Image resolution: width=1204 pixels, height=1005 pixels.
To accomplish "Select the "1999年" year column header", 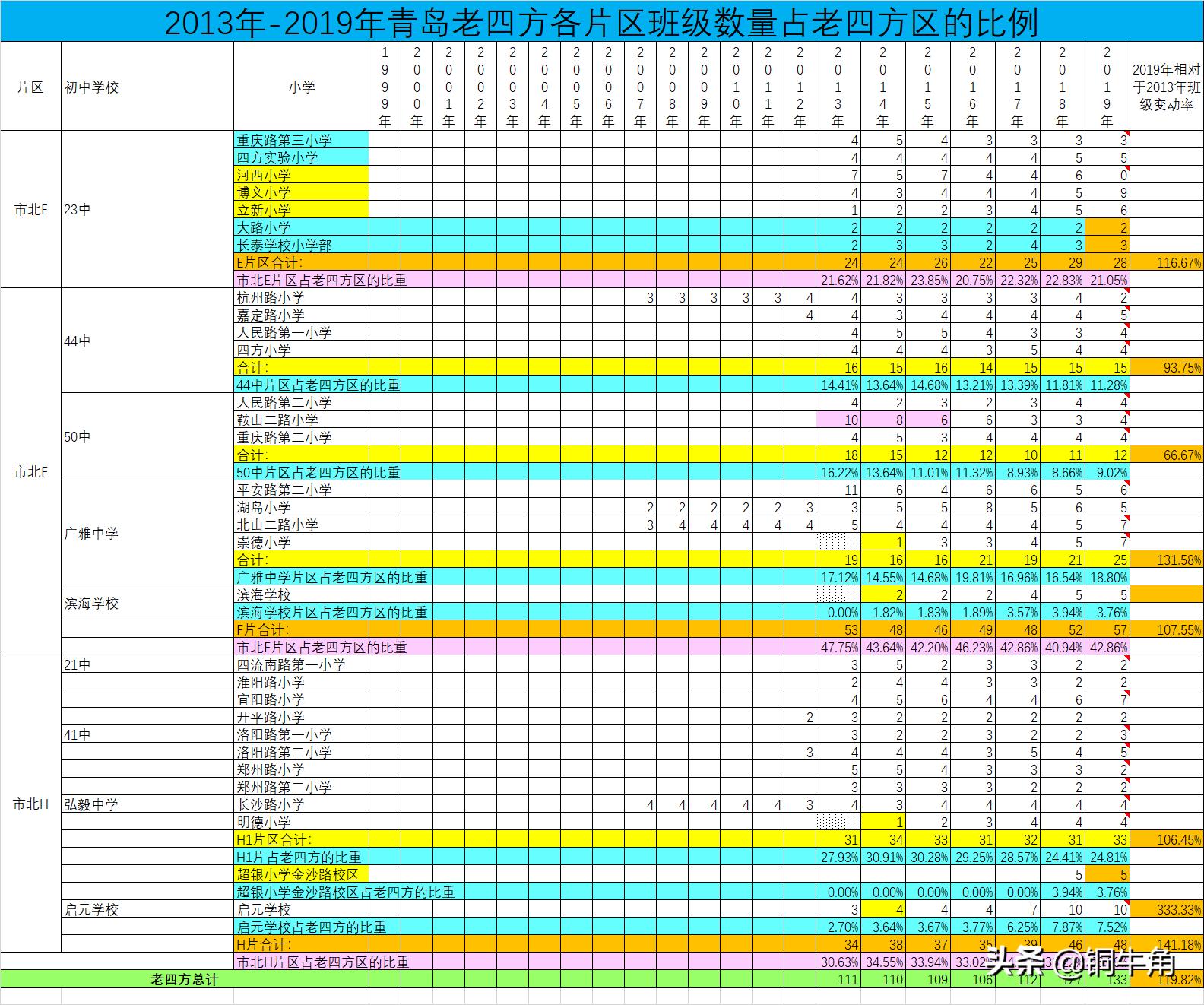I will pos(385,87).
